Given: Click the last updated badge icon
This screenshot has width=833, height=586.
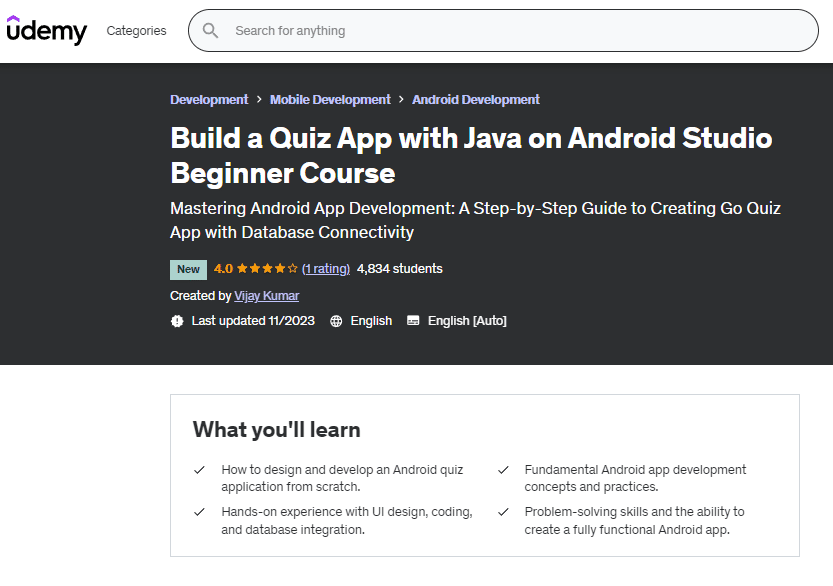Looking at the screenshot, I should click(177, 321).
